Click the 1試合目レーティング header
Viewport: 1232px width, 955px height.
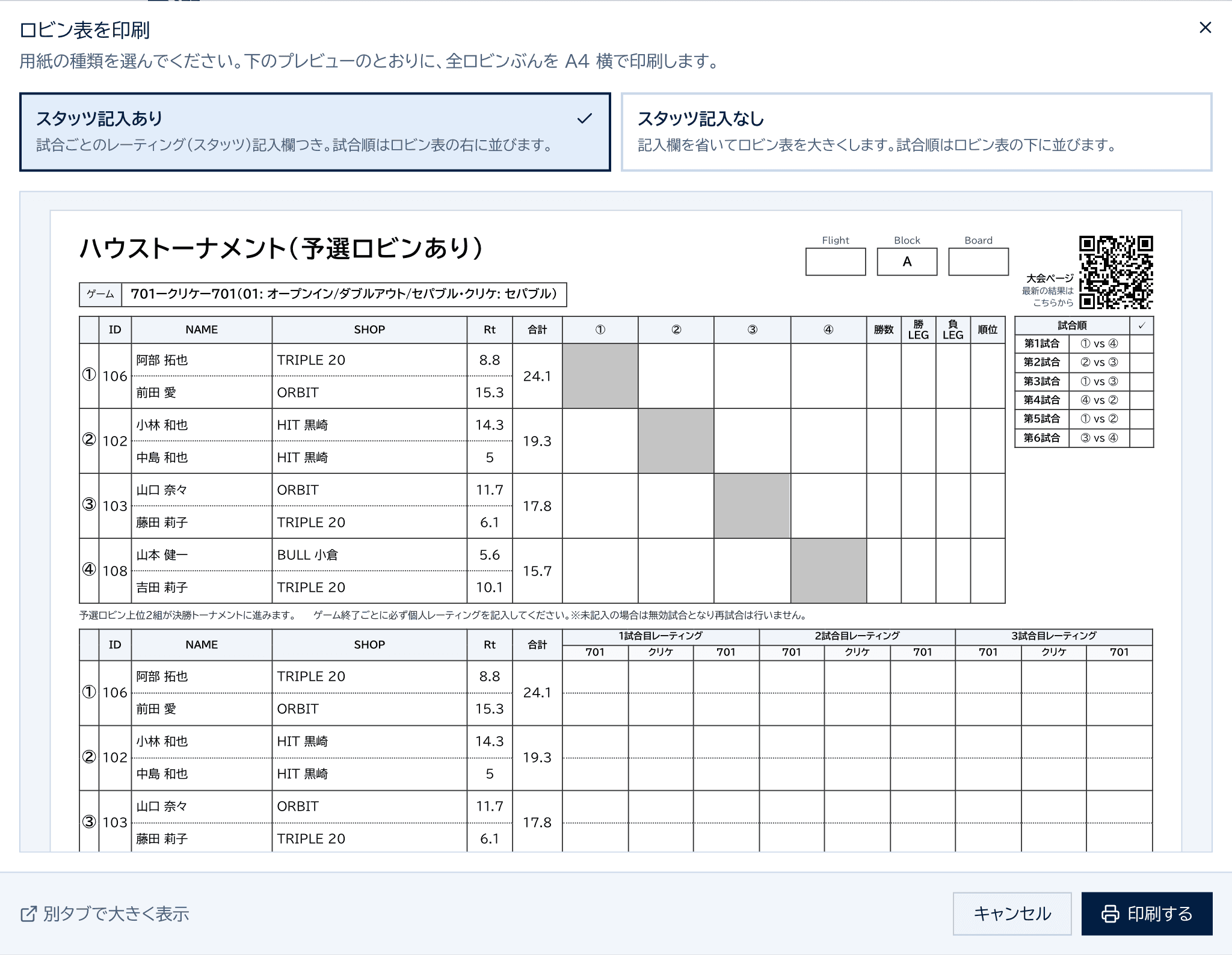[661, 636]
